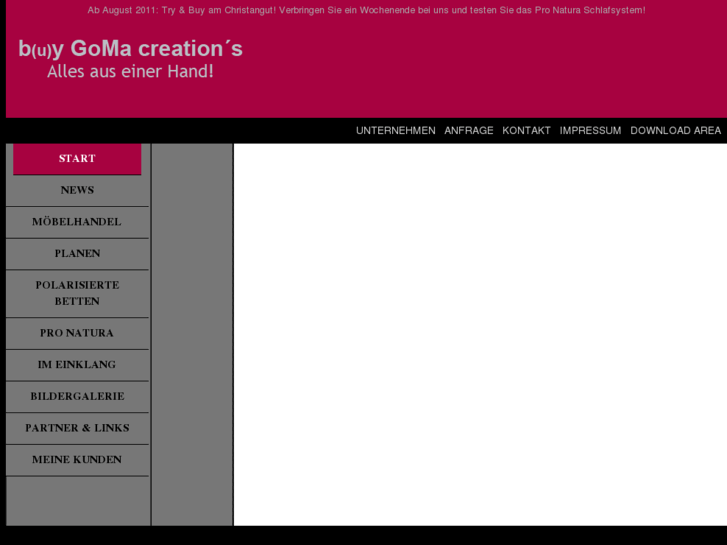The width and height of the screenshot is (727, 545).
Task: View the IMPRESSUM page
Action: coord(590,131)
